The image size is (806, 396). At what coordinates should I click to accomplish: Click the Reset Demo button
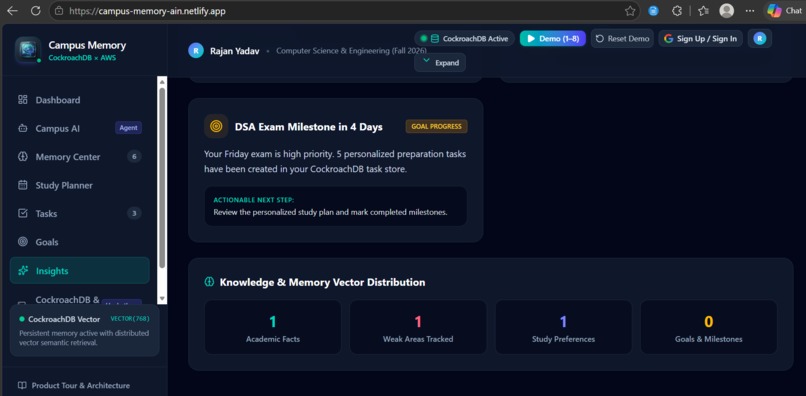[622, 39]
